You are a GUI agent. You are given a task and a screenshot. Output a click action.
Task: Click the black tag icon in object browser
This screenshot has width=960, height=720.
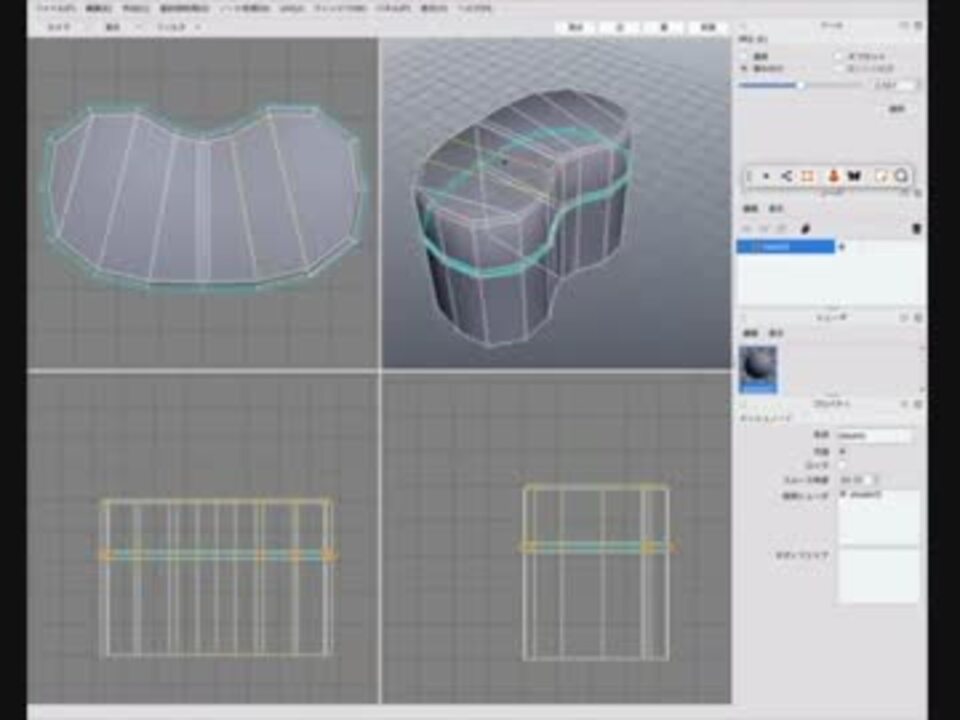point(806,229)
